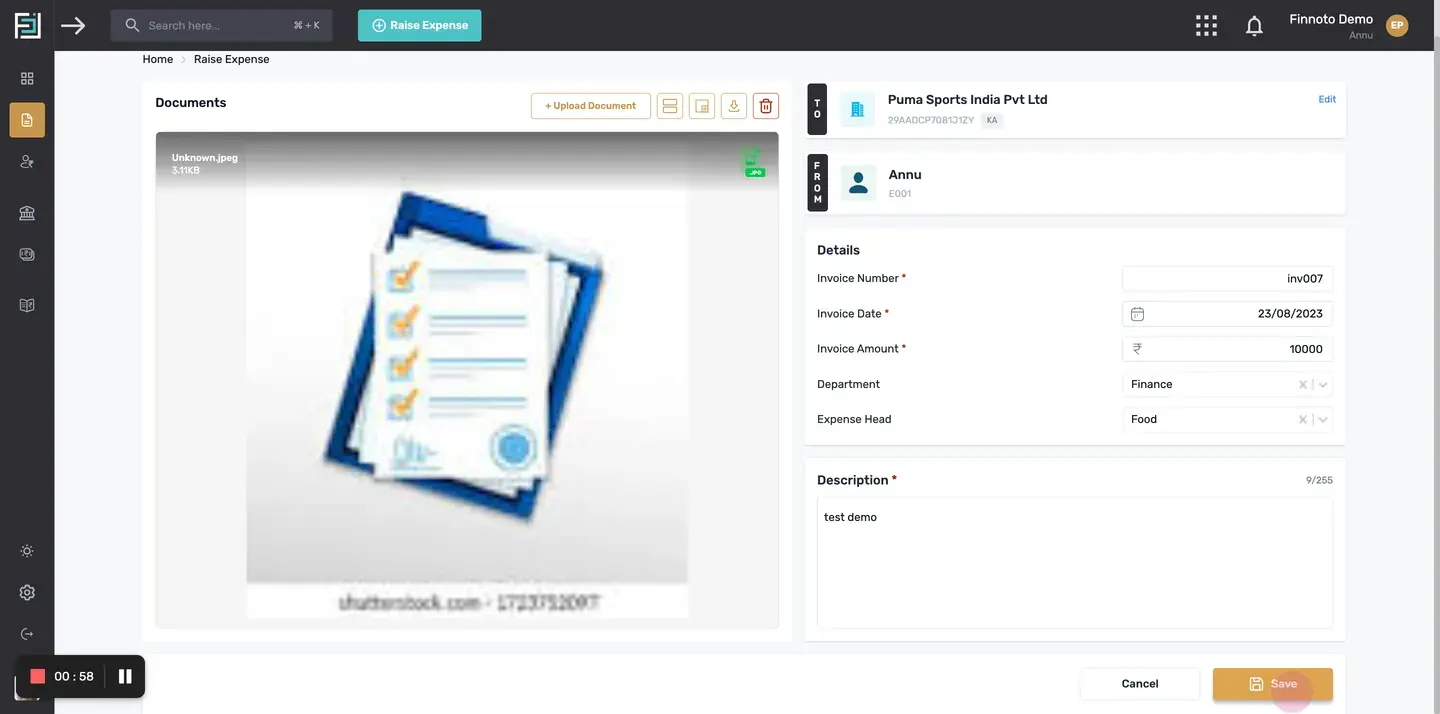
Task: Switch documents to picture-in-picture layout
Action: tap(702, 106)
